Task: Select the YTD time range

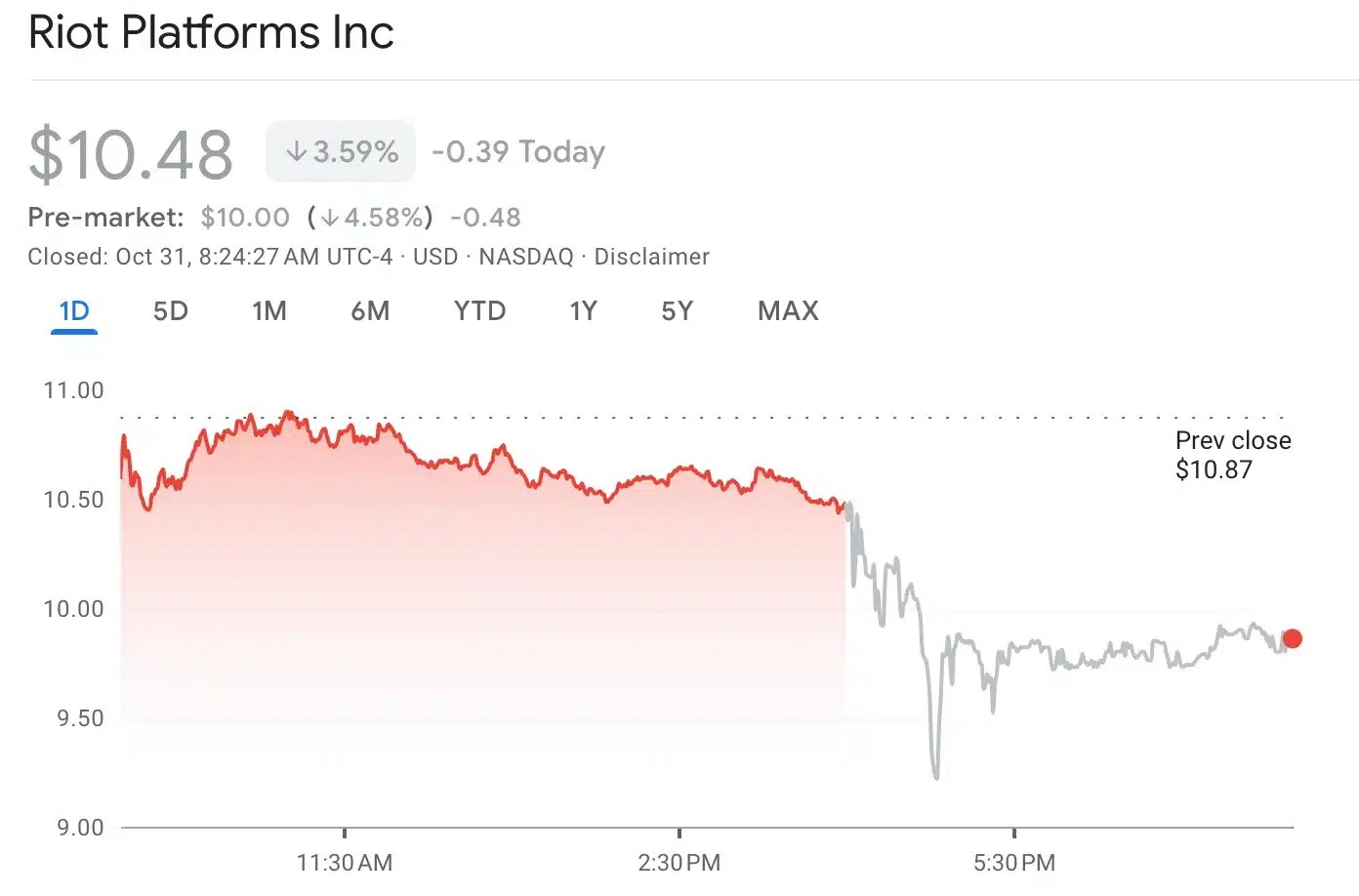Action: tap(479, 310)
